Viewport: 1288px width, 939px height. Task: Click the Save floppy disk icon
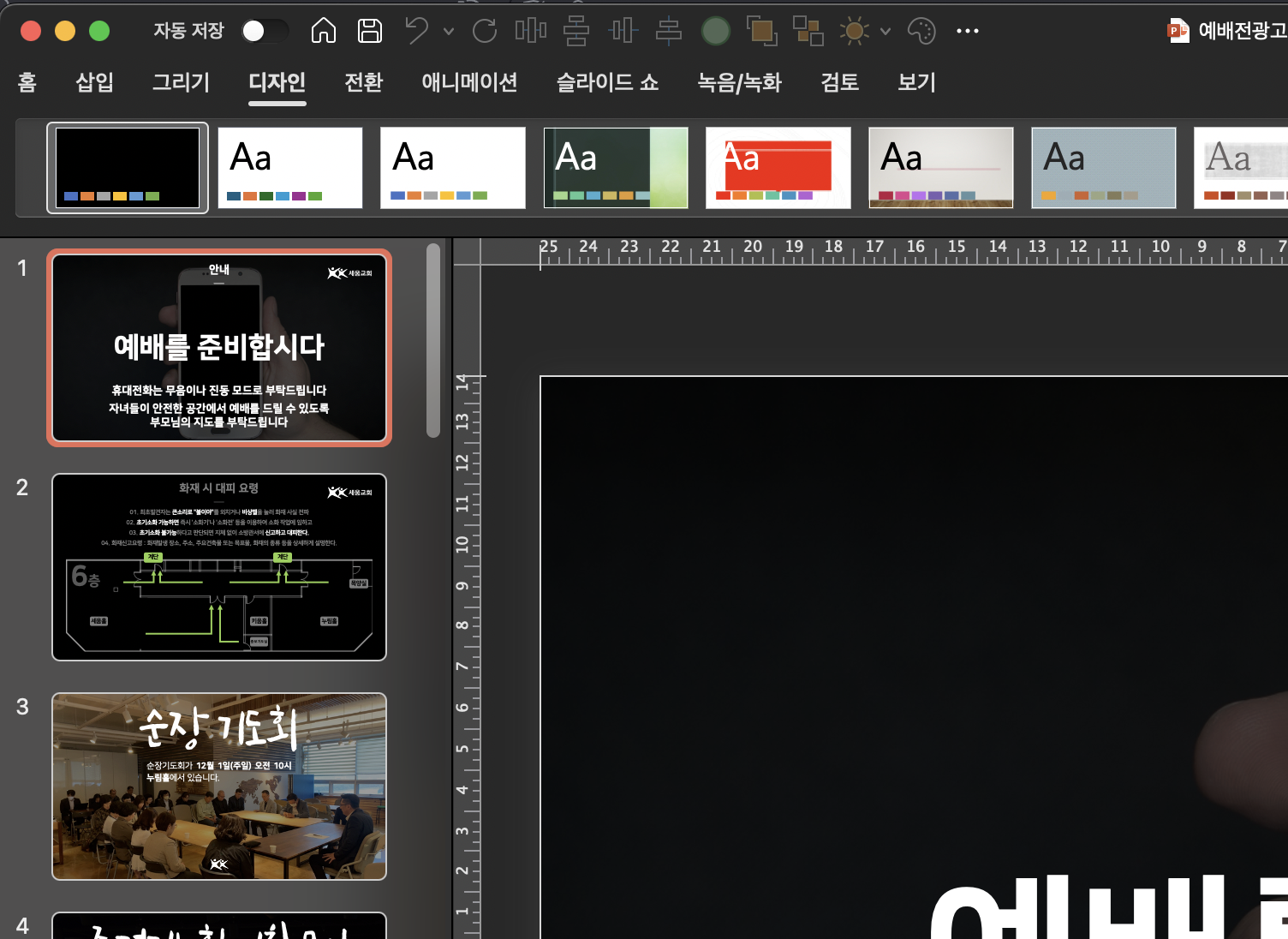[x=370, y=31]
